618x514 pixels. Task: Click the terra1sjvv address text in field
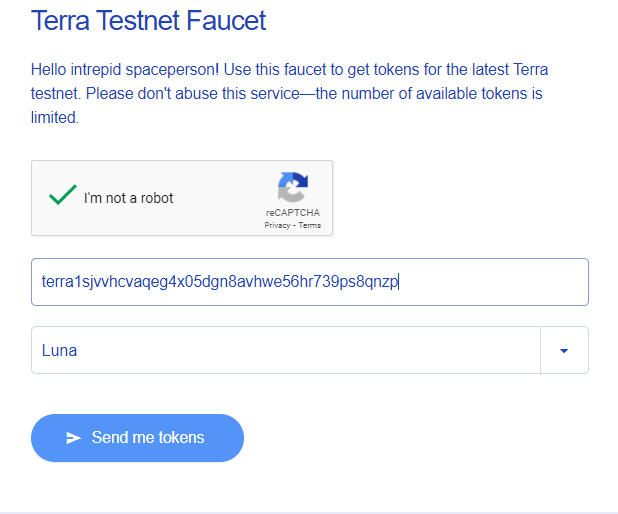pos(220,282)
